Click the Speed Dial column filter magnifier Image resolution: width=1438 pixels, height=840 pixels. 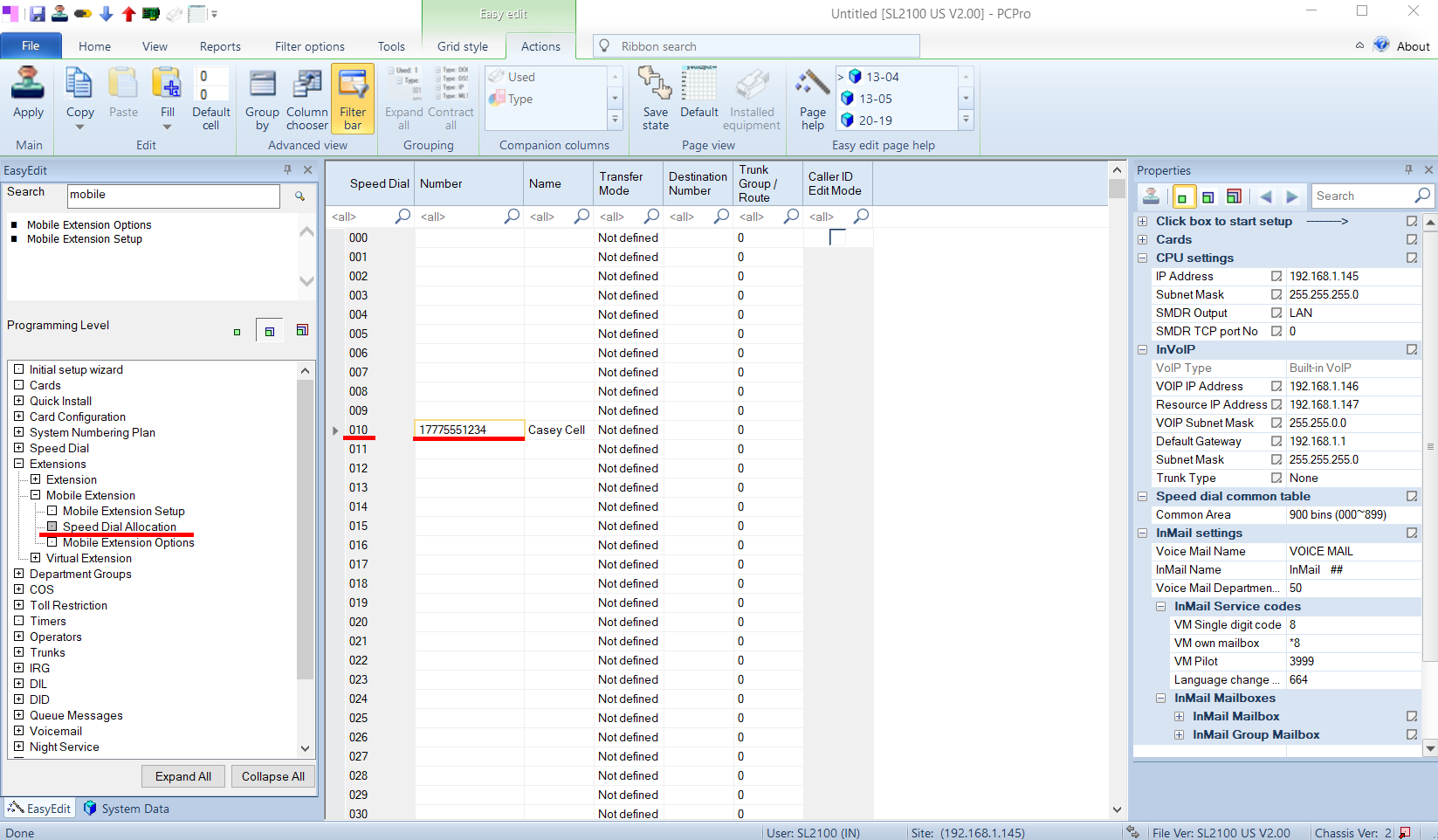click(x=403, y=216)
